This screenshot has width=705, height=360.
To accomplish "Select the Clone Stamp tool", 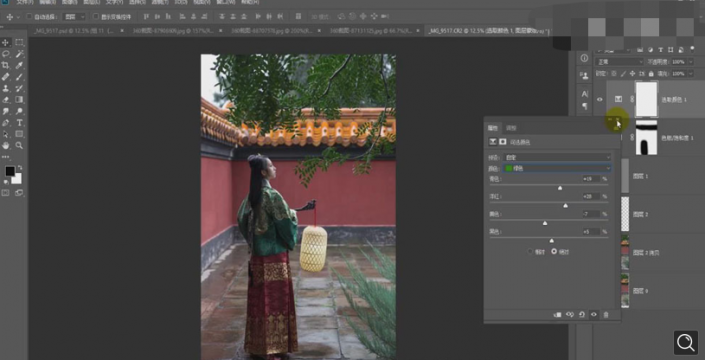I will tap(6, 89).
